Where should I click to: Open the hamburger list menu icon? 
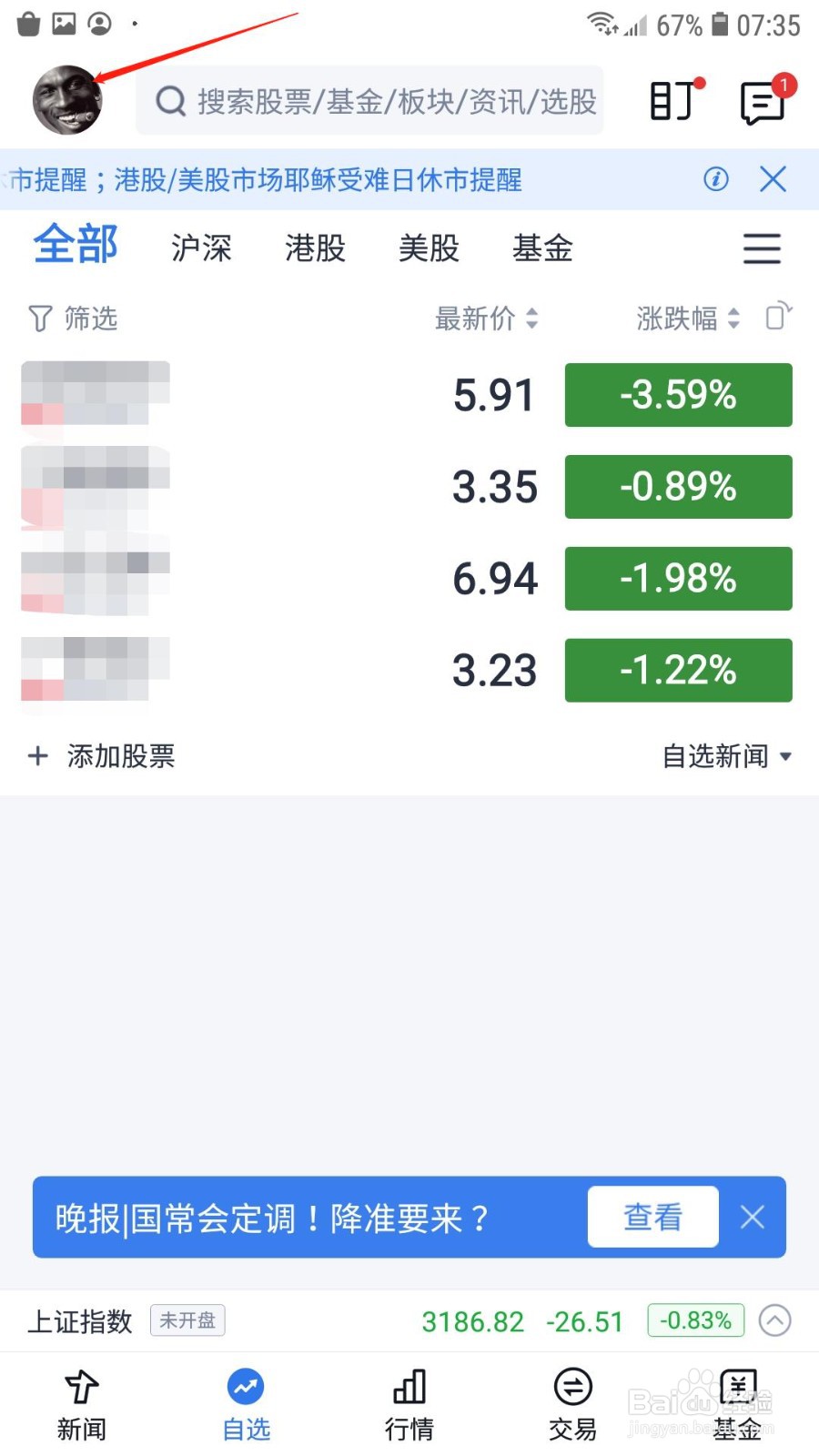point(762,248)
